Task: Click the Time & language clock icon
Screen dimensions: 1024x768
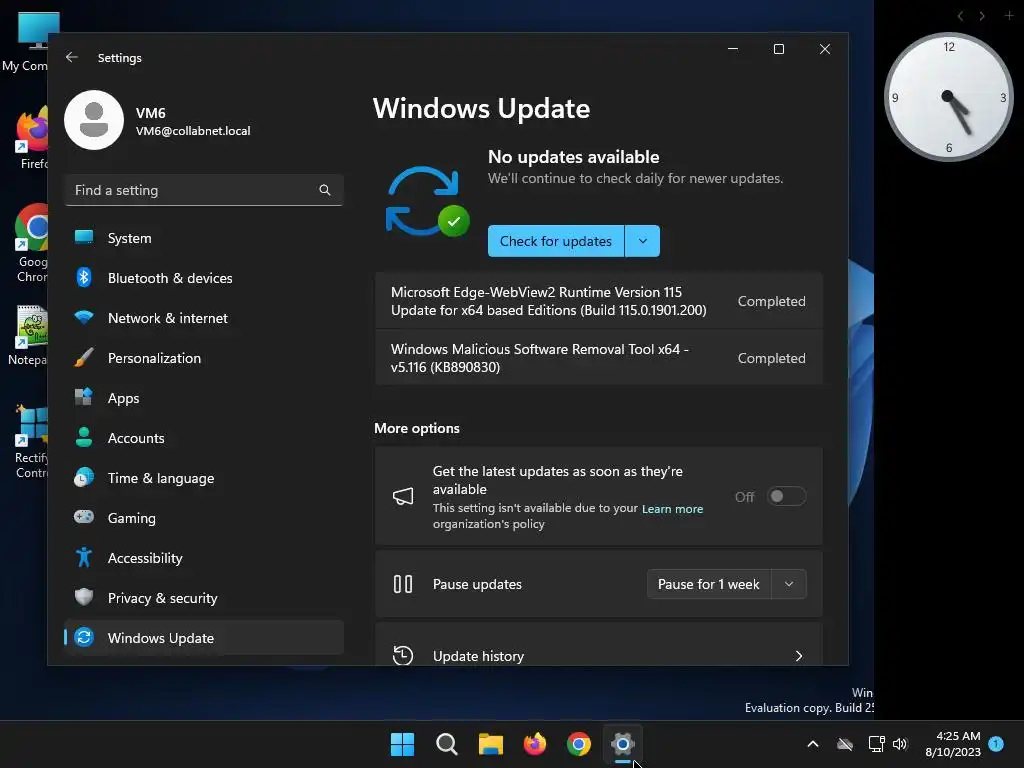Action: pos(84,477)
